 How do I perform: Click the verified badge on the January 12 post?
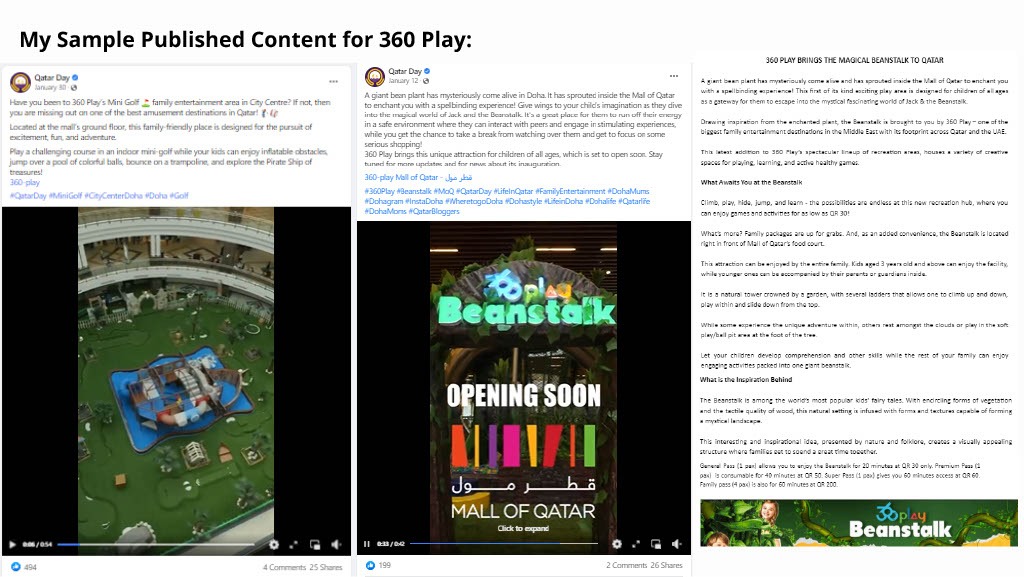click(427, 71)
